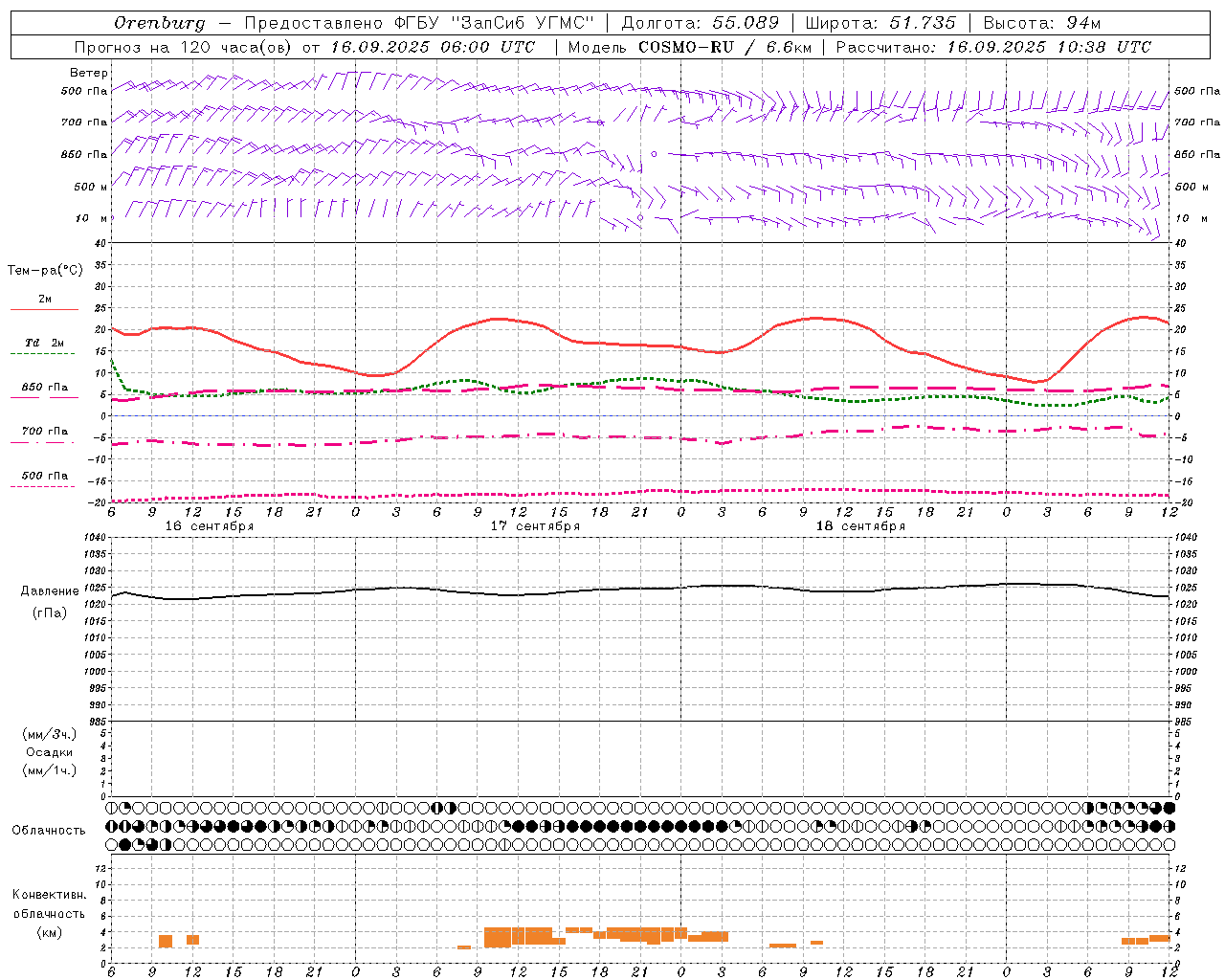
Task: Select the '(мм/3ч.)' precipitation unit label
Action: (x=49, y=734)
